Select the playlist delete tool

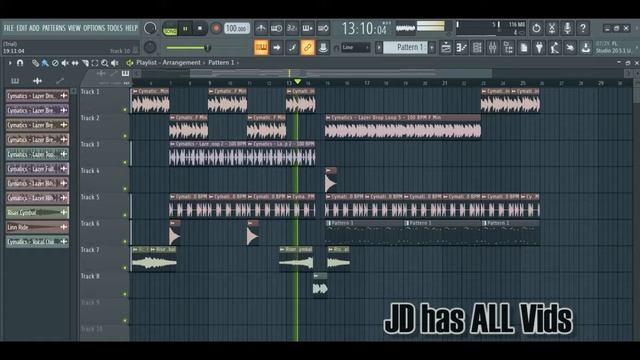55,63
